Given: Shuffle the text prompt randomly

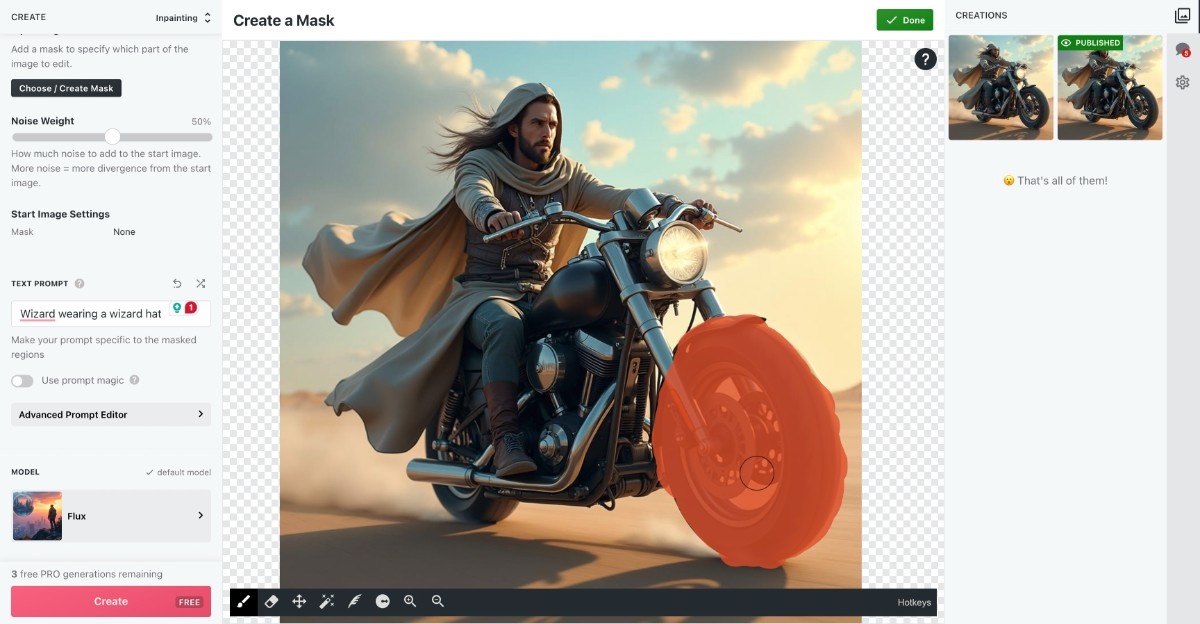Looking at the screenshot, I should (201, 284).
